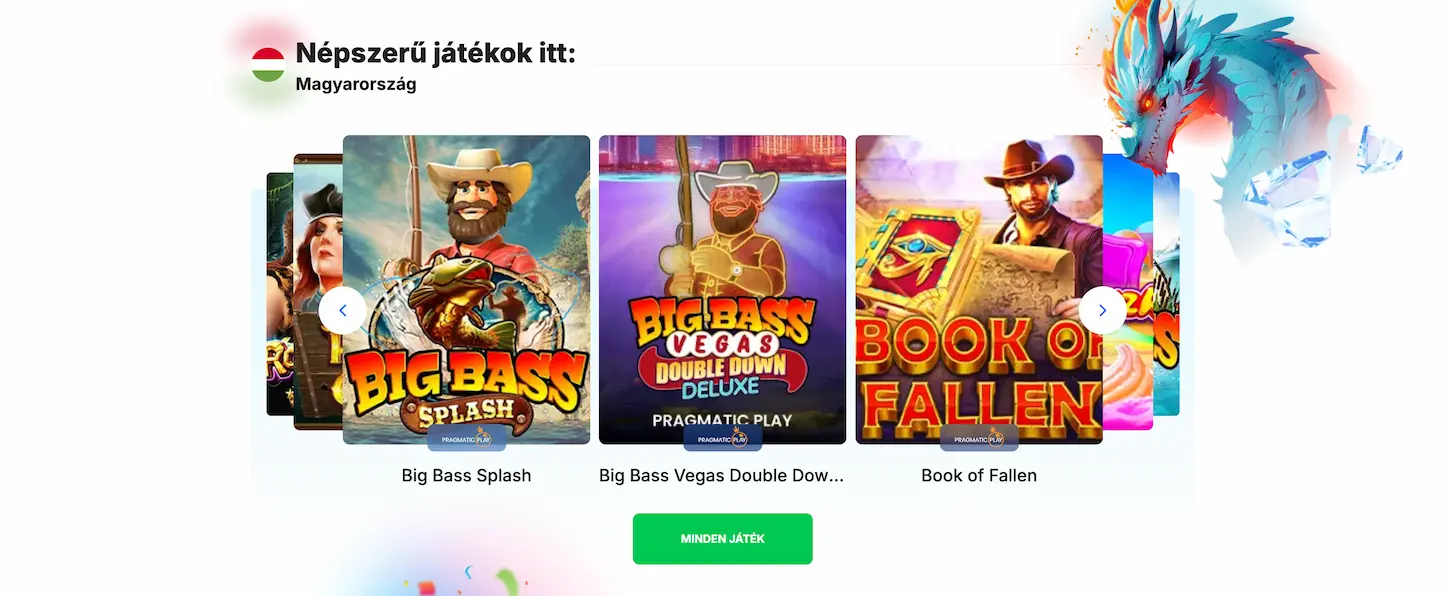Open the Book of Fallen game thumbnail
The width and height of the screenshot is (1450, 596).
[979, 290]
